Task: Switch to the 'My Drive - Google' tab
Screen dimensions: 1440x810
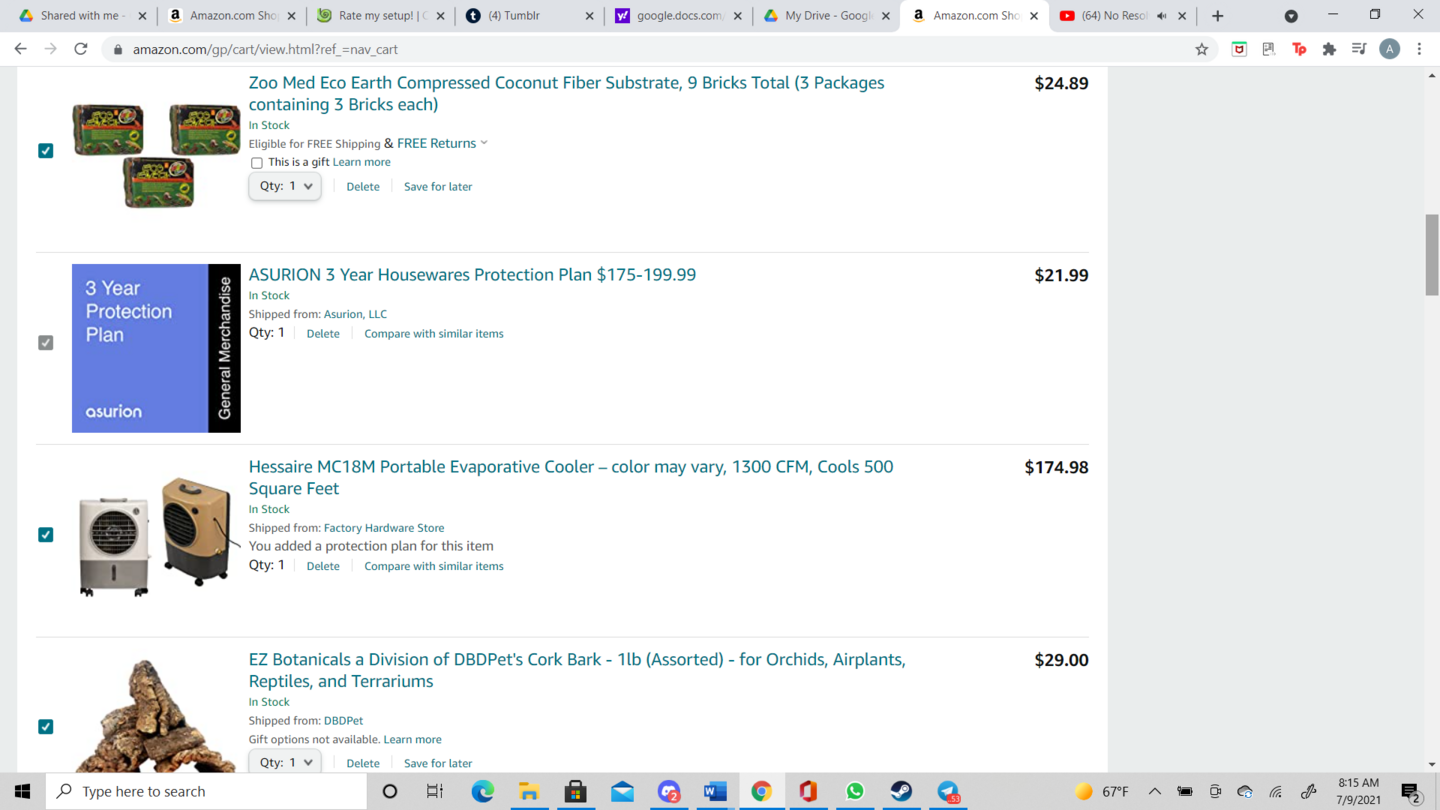Action: (828, 16)
